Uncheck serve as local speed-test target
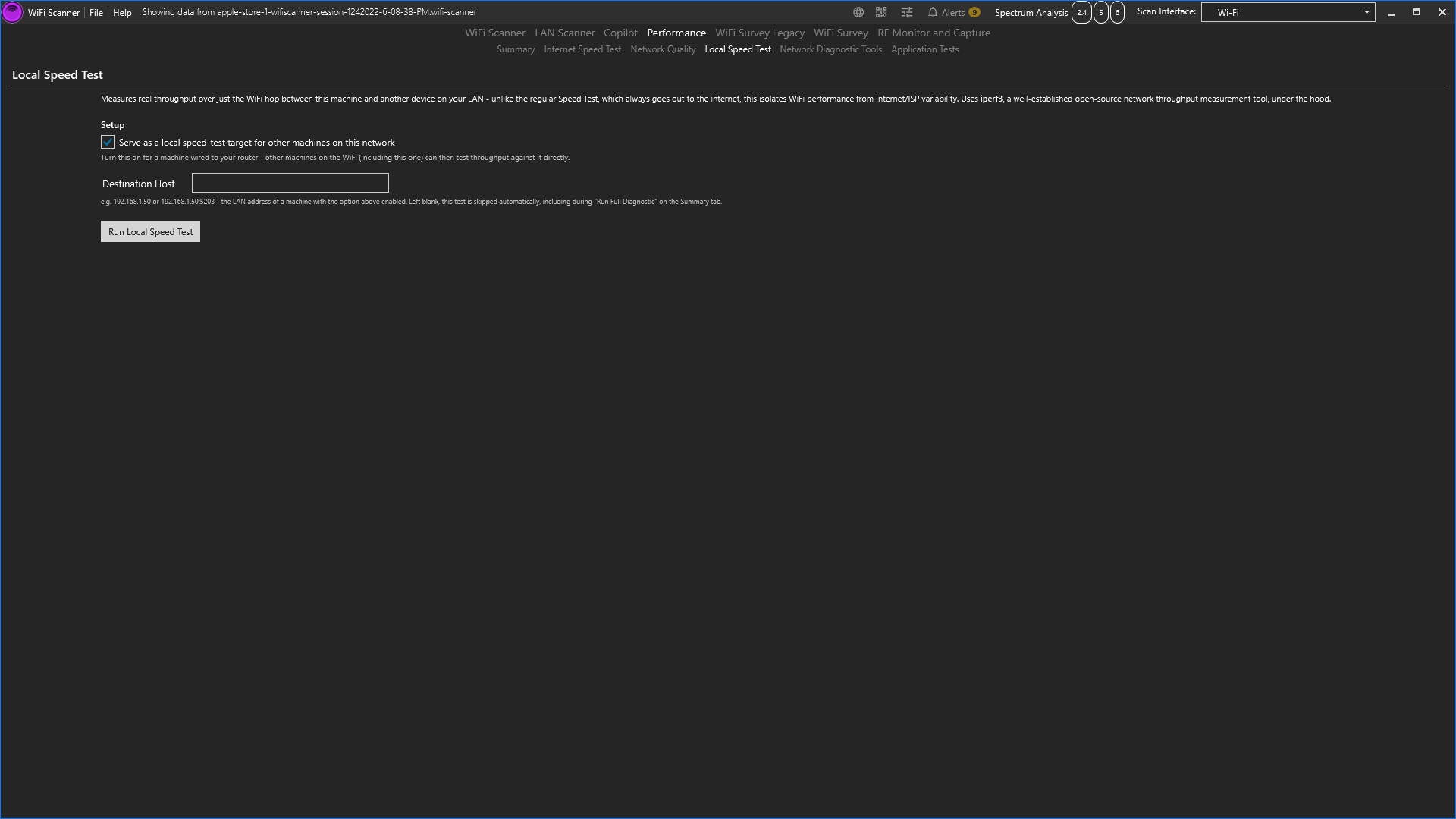Image resolution: width=1456 pixels, height=819 pixels. pyautogui.click(x=108, y=142)
